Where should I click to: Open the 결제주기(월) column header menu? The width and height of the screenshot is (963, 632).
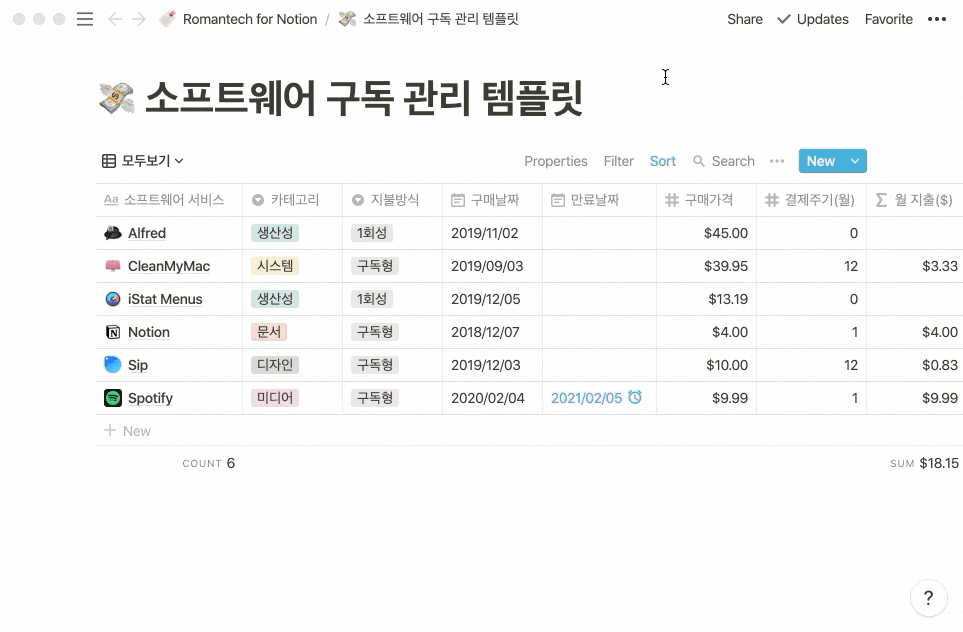coord(811,200)
